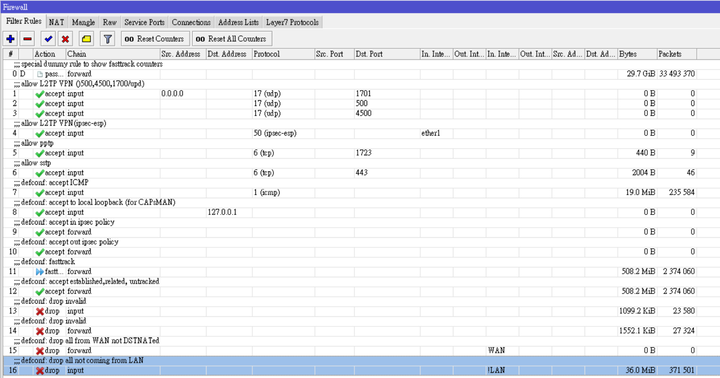720x378 pixels.
Task: Go to the Service Ports tab
Action: pos(144,22)
